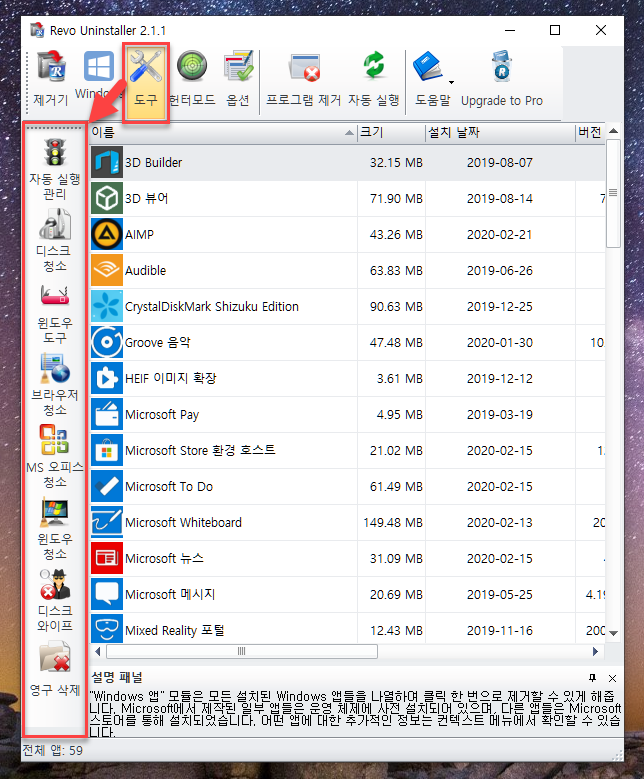Close the 설명 패널 description panel
The height and width of the screenshot is (779, 644).
(613, 678)
